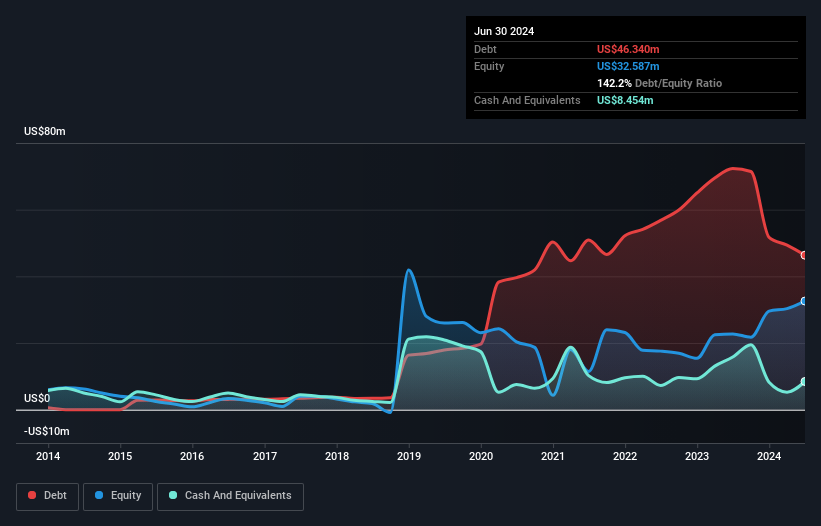Toggle the Debt series legend button
821x526 pixels.
48,497
